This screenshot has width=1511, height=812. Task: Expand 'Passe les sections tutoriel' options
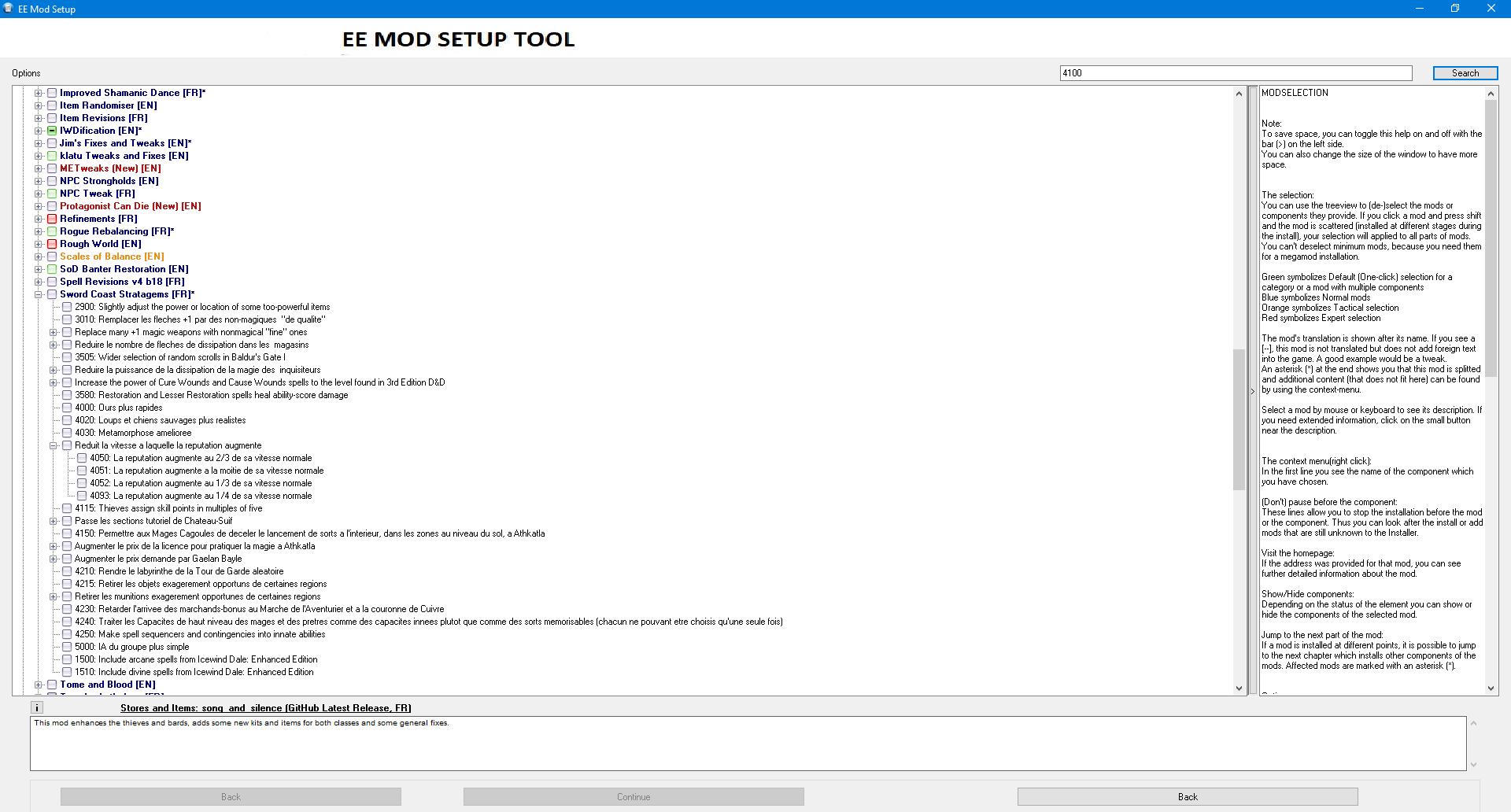[53, 521]
